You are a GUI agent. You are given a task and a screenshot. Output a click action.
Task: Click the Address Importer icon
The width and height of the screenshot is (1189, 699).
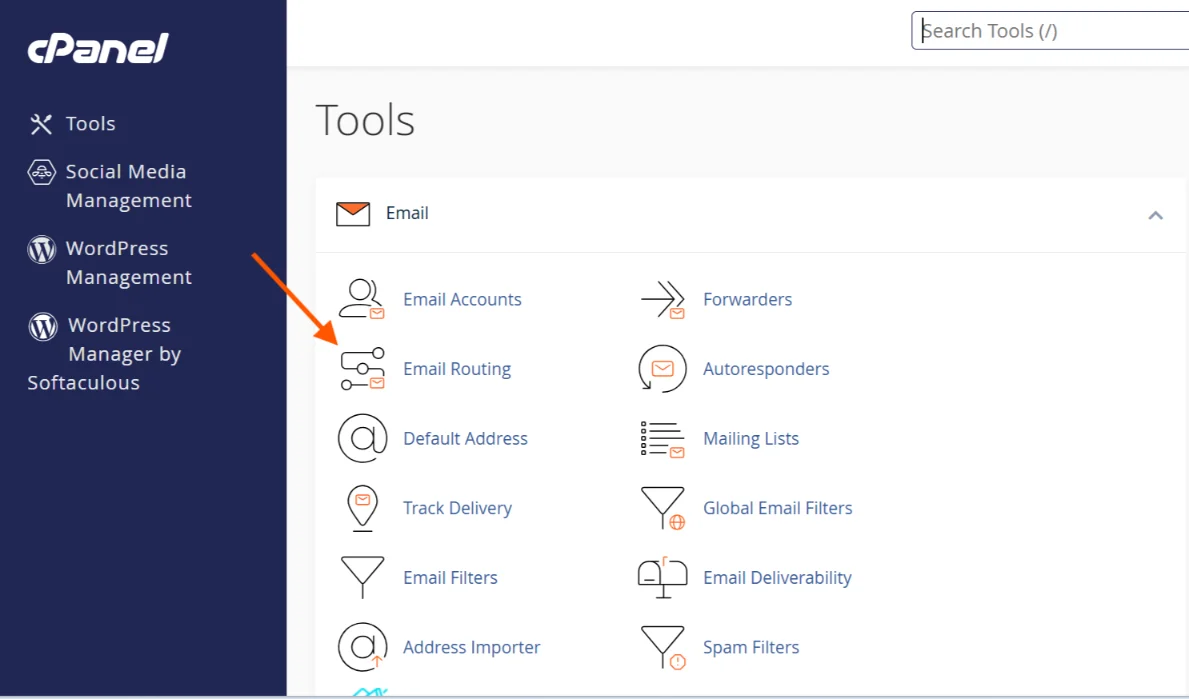coord(361,647)
